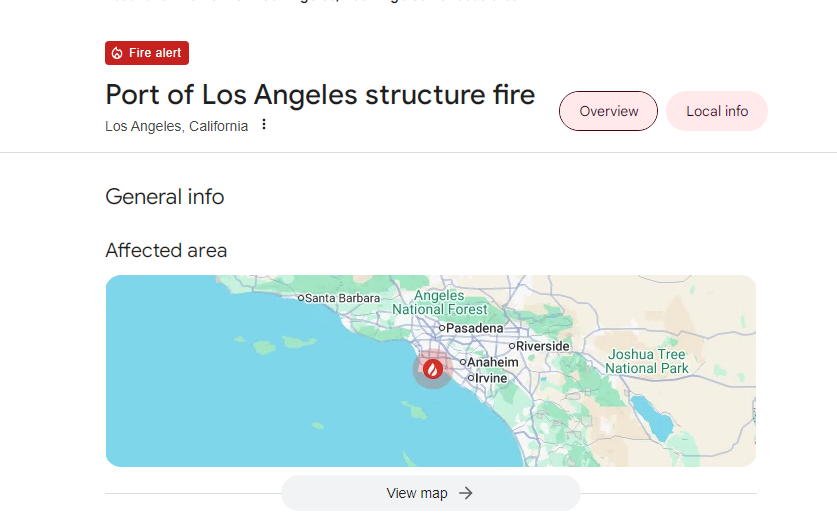The height and width of the screenshot is (532, 837).
Task: Click the Los Angeles, California location text
Action: 177,126
